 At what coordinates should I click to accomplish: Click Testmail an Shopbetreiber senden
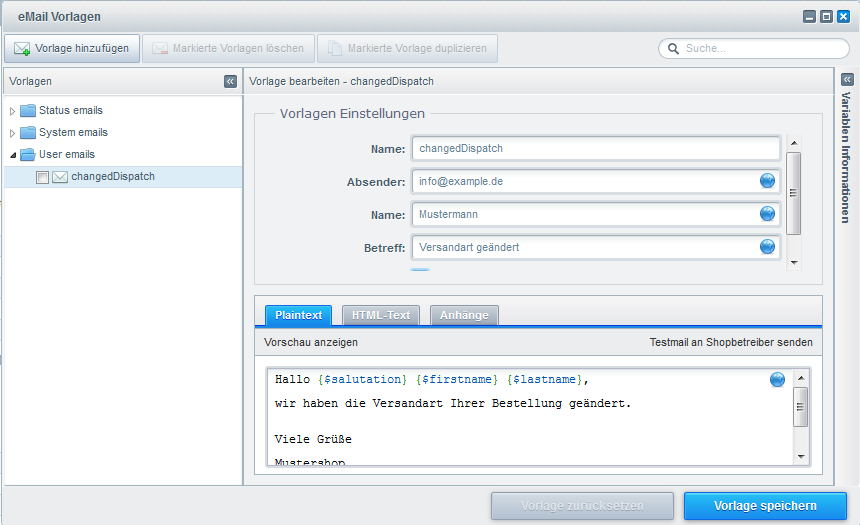pos(730,342)
